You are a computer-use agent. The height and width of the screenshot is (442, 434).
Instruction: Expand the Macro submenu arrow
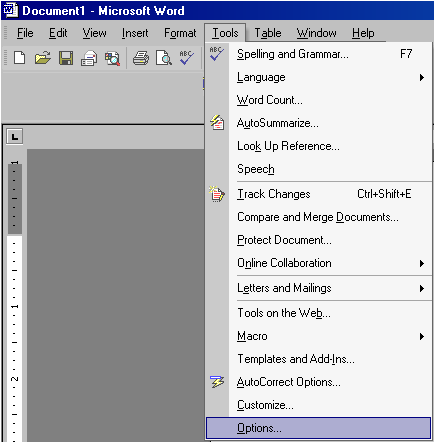tap(422, 336)
